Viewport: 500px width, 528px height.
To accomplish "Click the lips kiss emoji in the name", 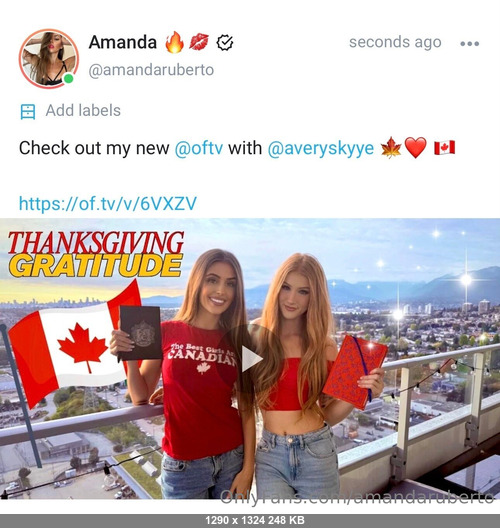I will pyautogui.click(x=199, y=42).
